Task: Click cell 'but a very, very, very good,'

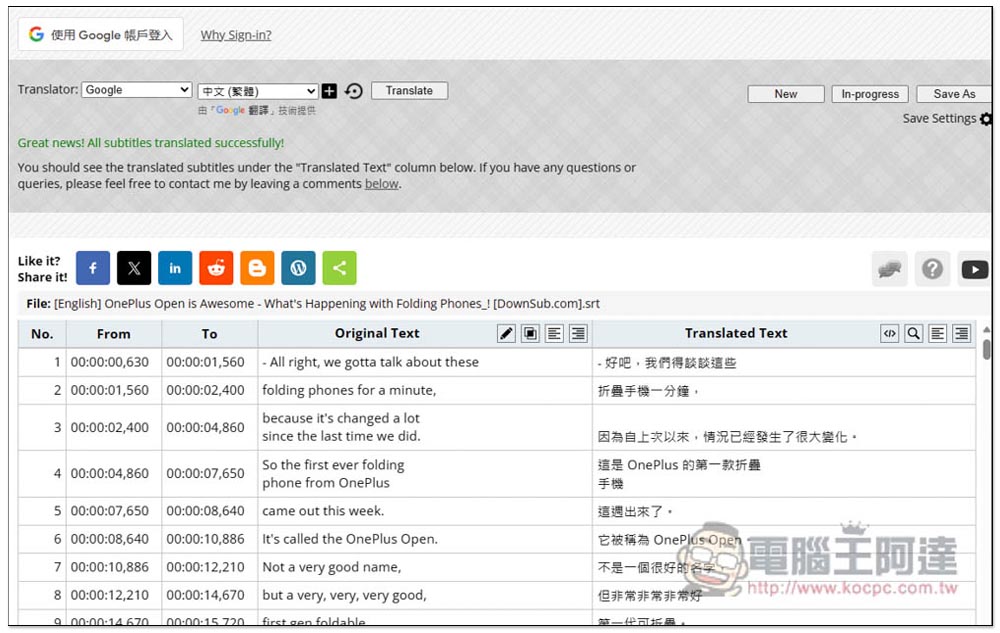Action: [x=425, y=595]
